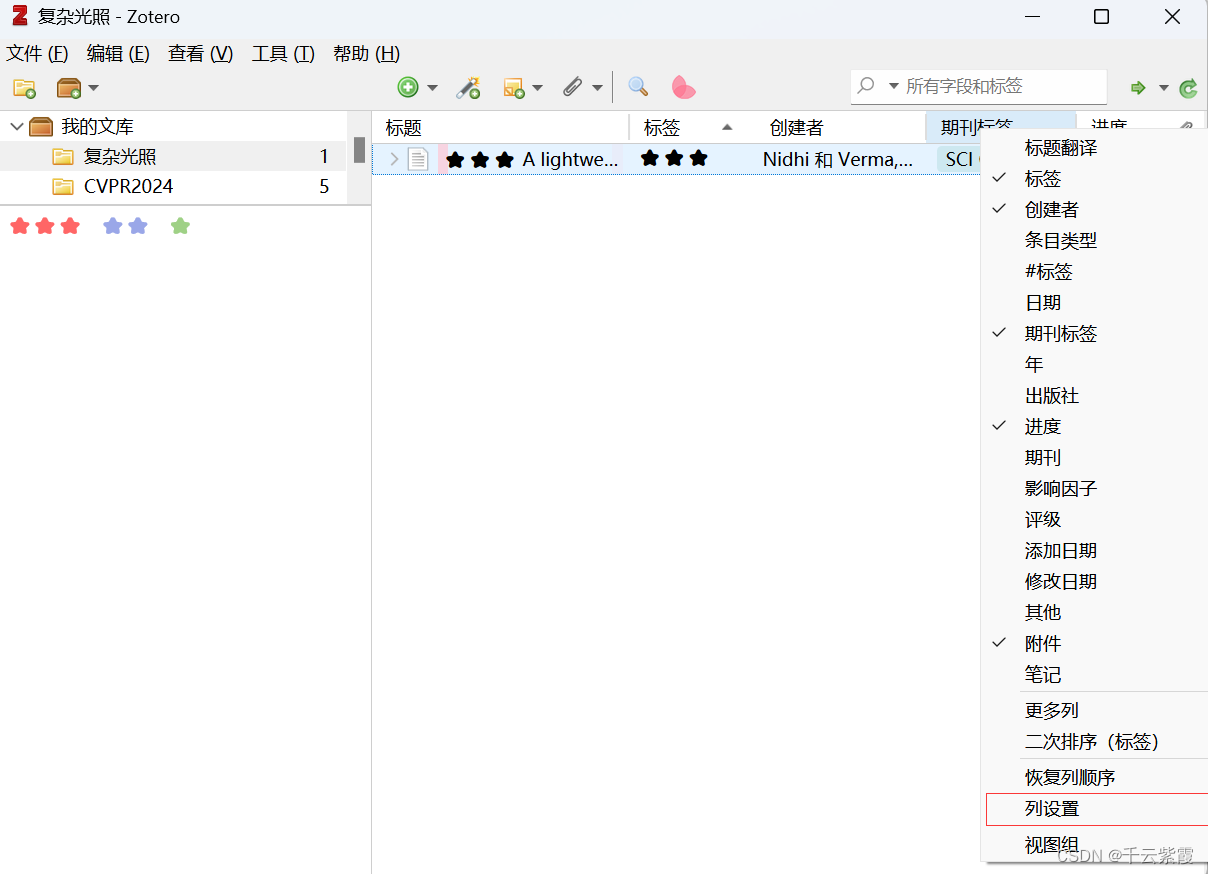
Task: Open the locate dropdown arrow
Action: click(x=1164, y=88)
